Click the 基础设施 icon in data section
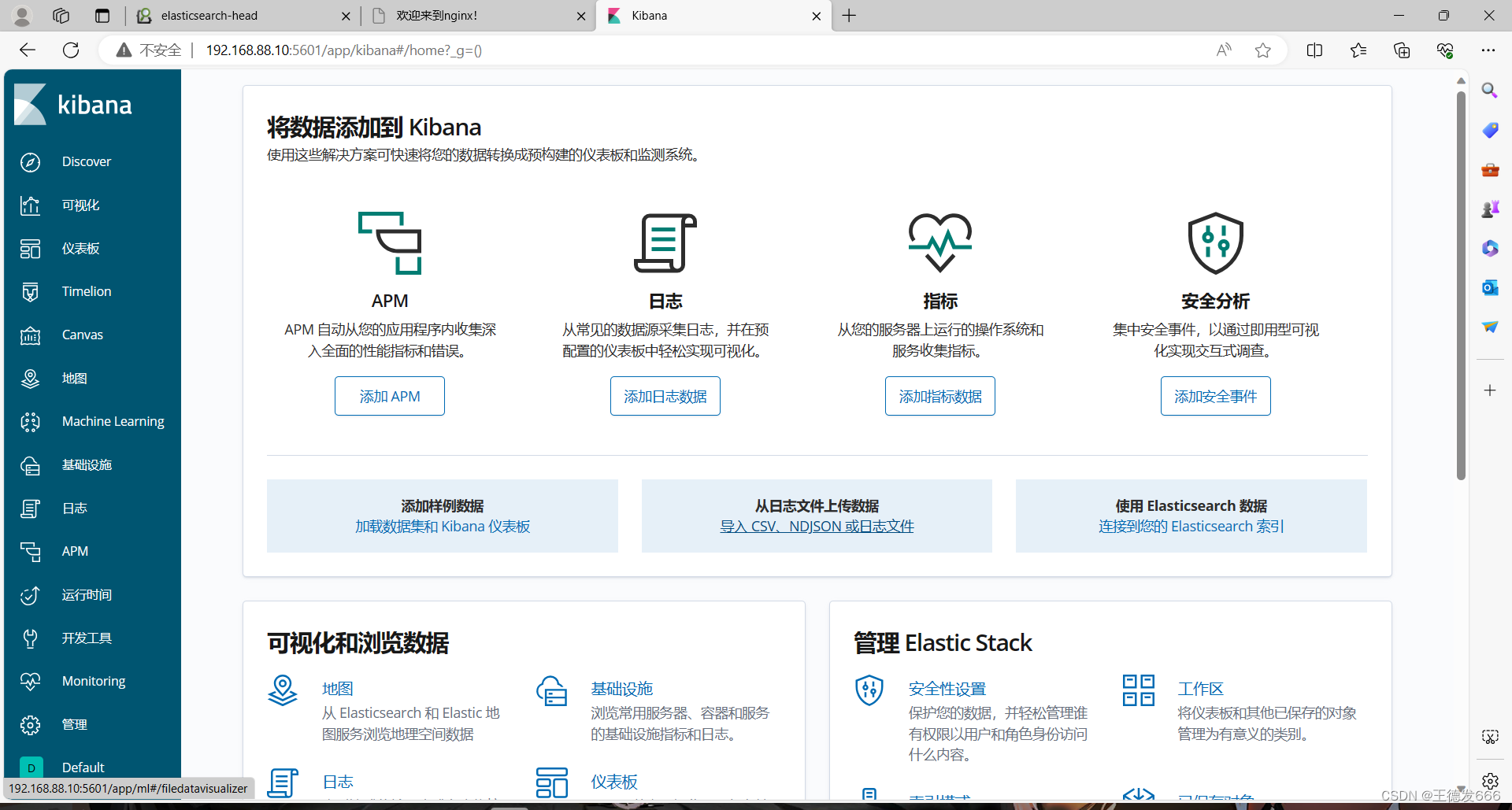Screen dimensions: 1512x810 551,690
